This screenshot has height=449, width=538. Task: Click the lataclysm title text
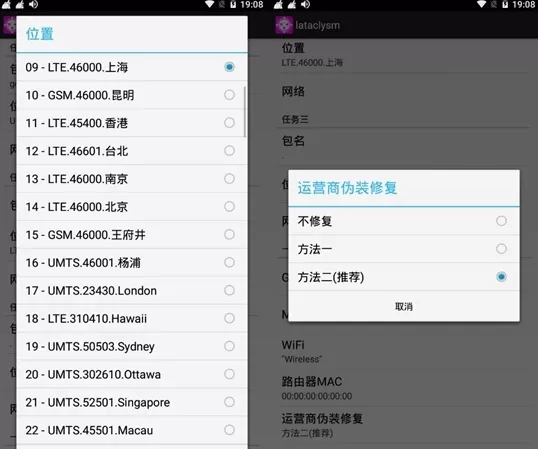[x=317, y=25]
